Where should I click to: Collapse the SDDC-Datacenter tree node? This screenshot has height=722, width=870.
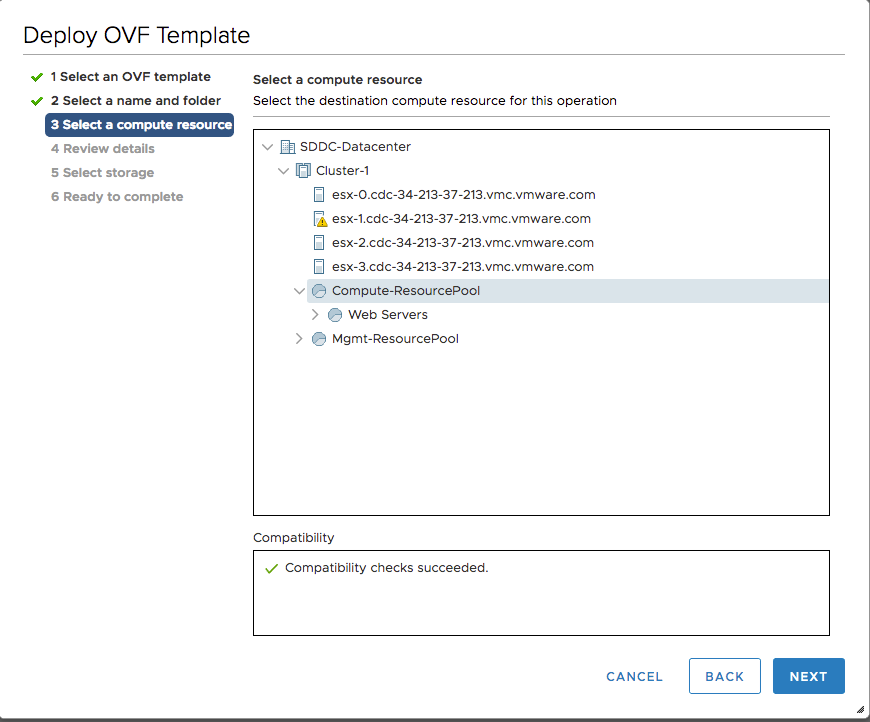[x=267, y=147]
